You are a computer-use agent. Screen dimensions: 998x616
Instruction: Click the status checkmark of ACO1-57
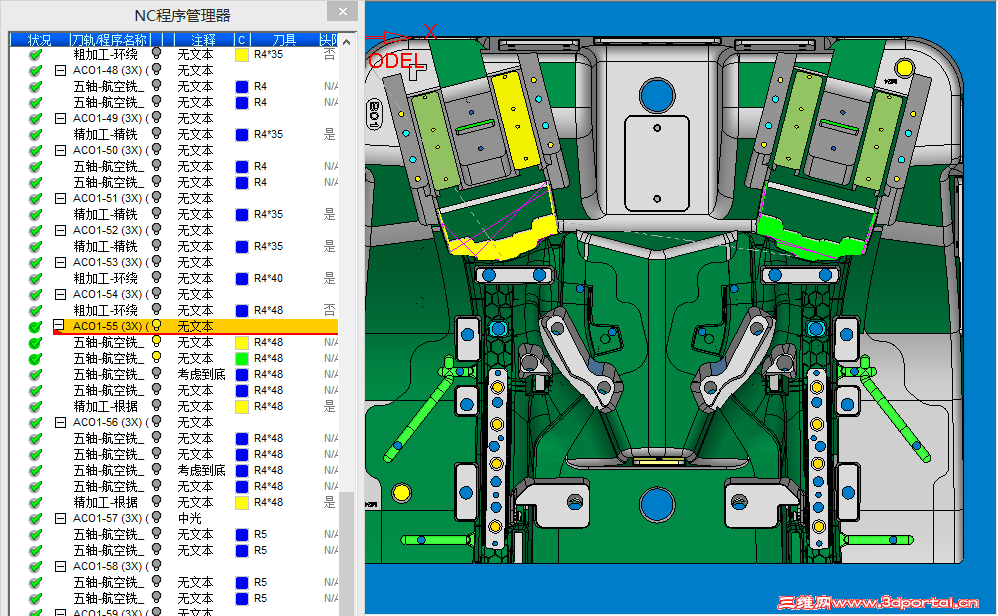pyautogui.click(x=36, y=519)
